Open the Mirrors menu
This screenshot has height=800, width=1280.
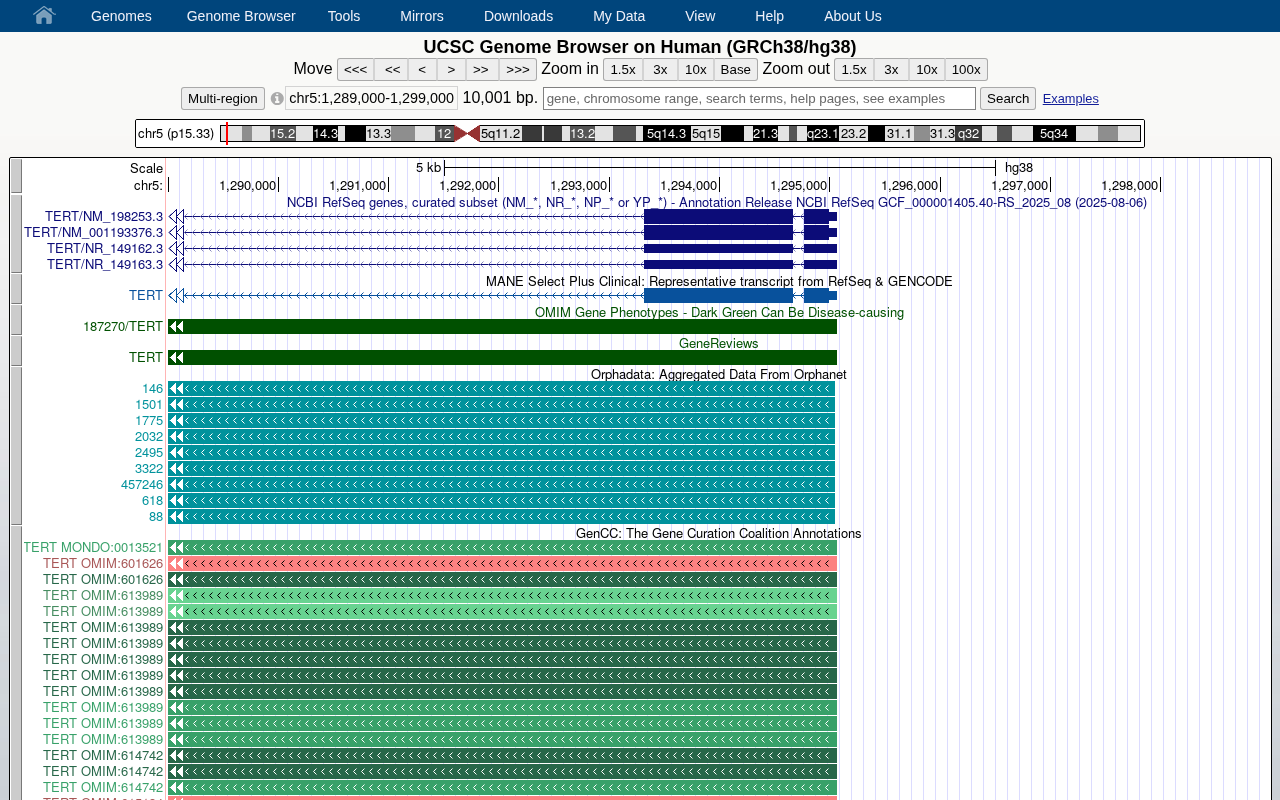click(x=422, y=16)
